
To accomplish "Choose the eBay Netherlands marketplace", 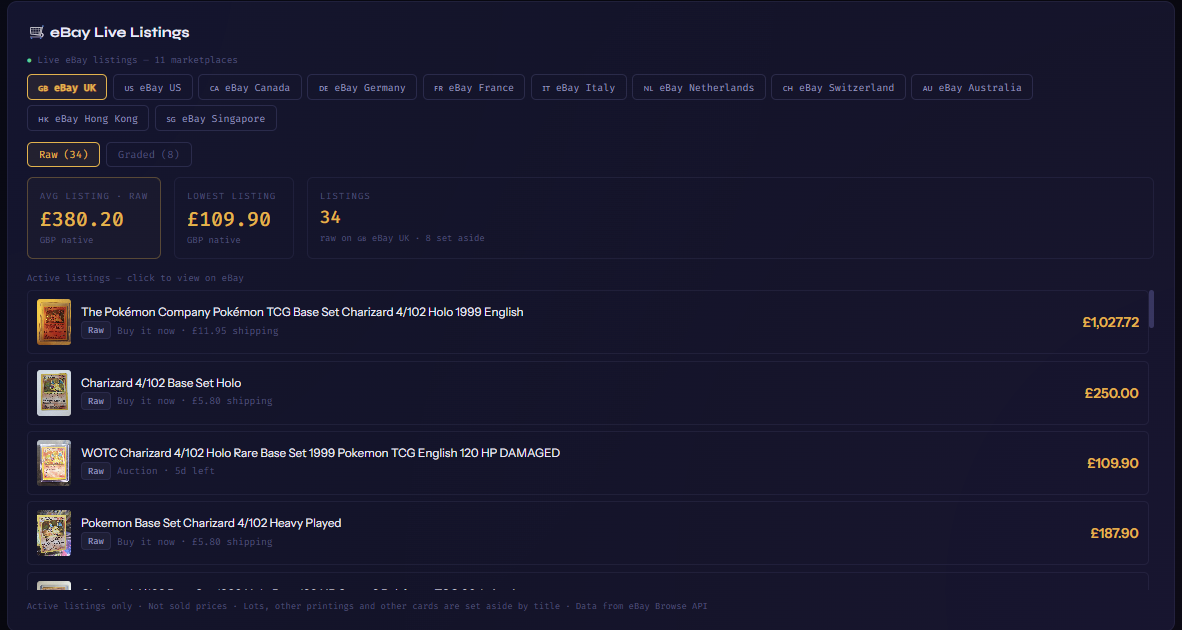I will 699,87.
